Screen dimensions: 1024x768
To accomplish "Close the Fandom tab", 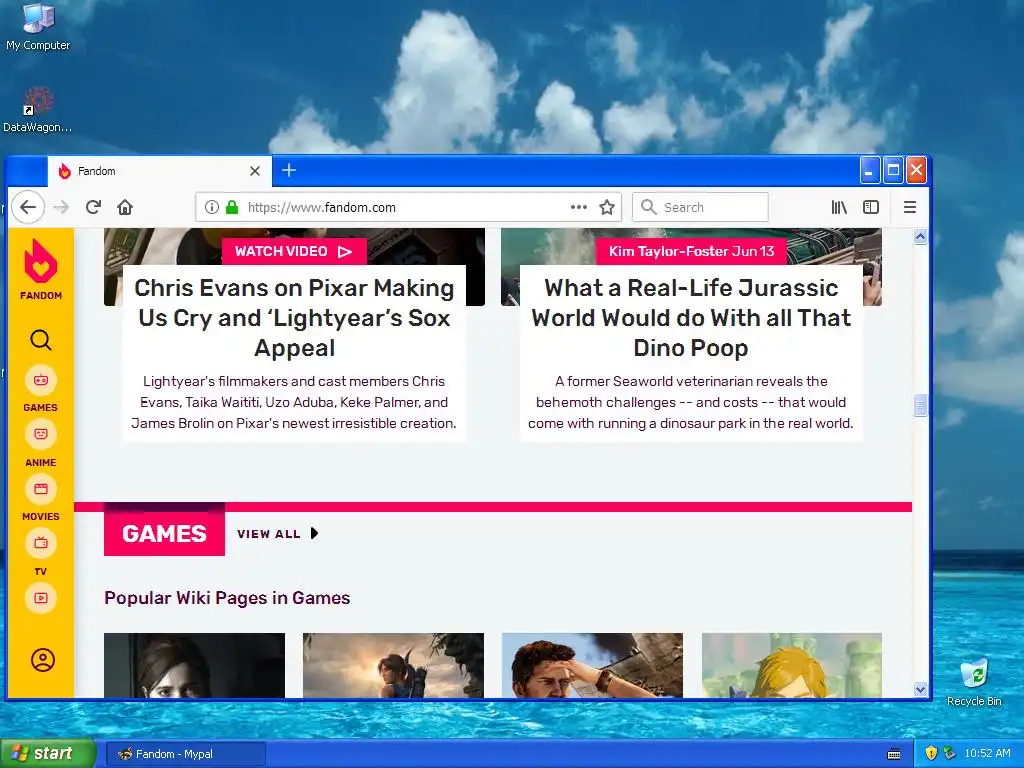I will (x=255, y=171).
